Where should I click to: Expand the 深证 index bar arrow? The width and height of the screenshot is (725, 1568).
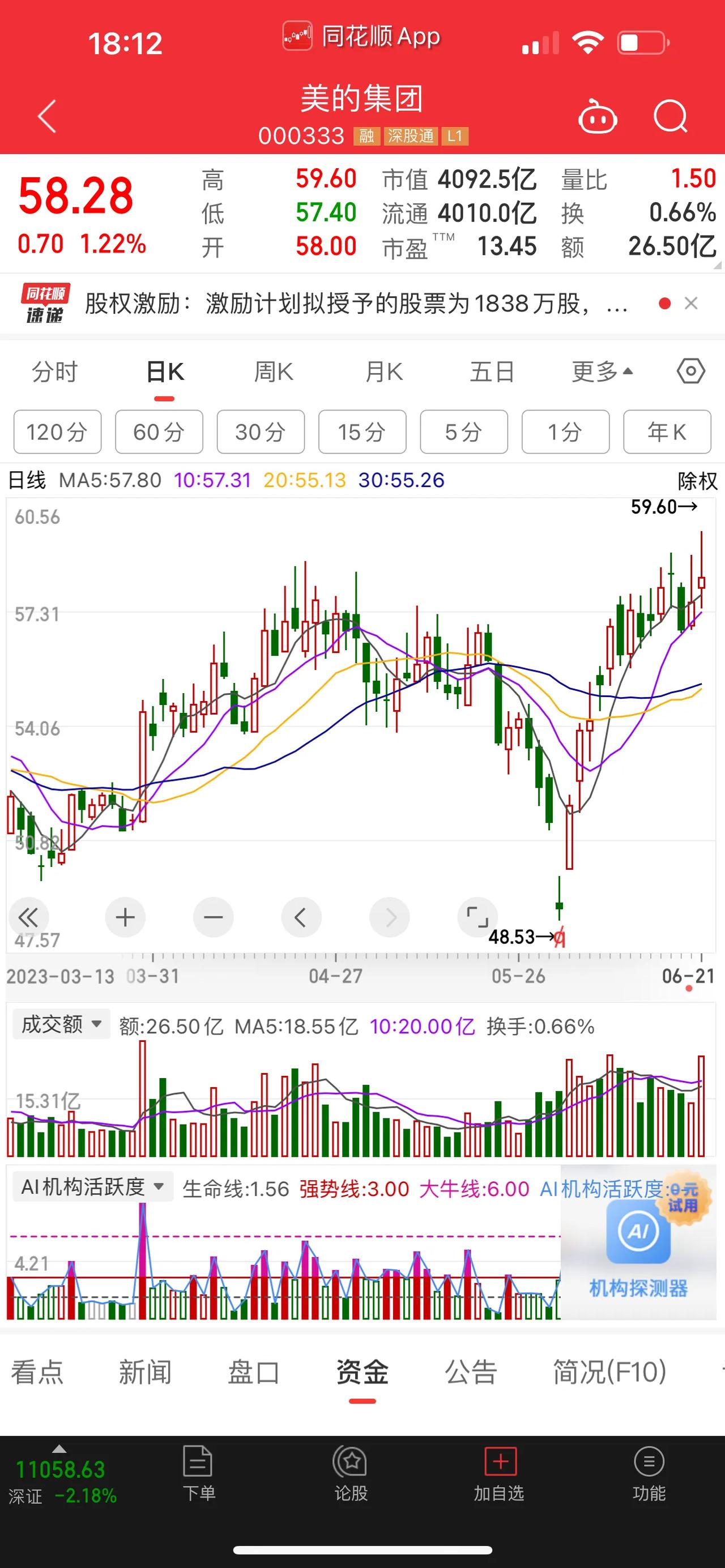59,1449
